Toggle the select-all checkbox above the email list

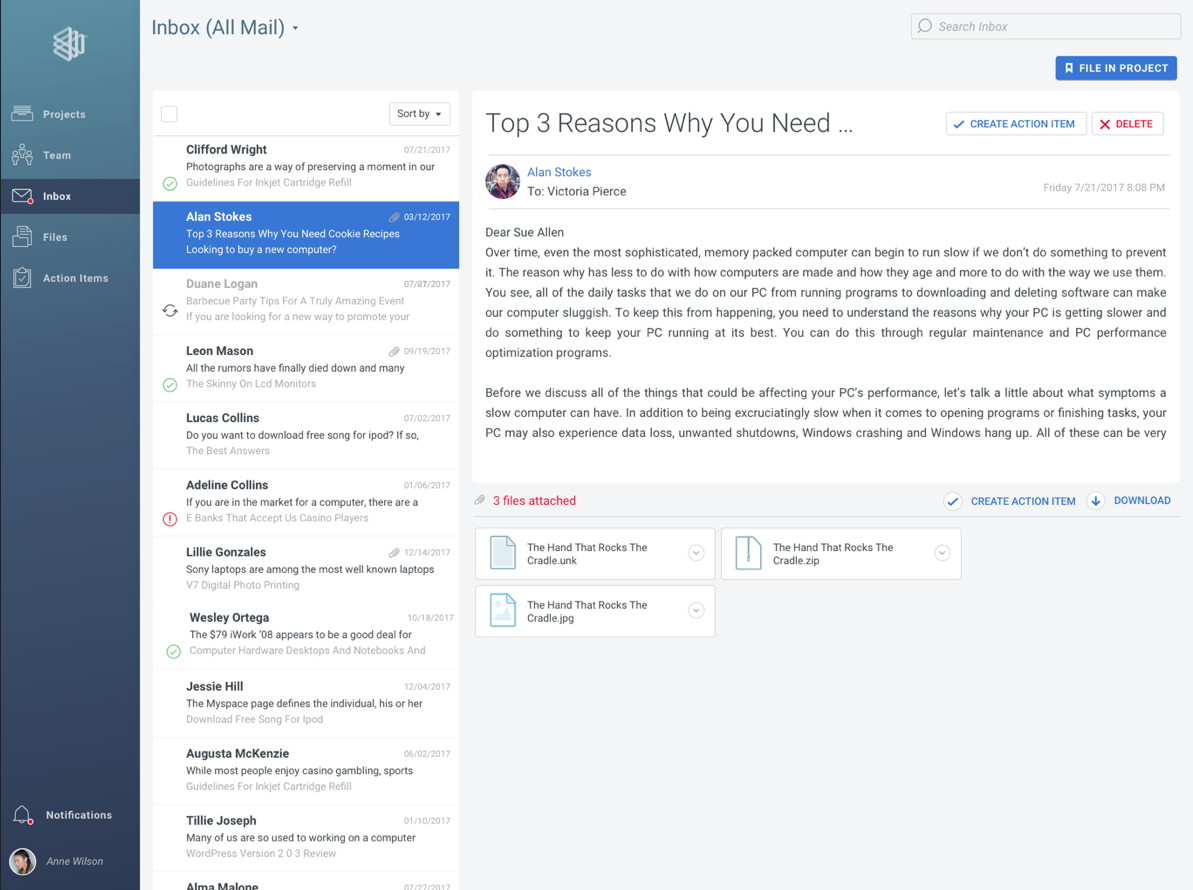point(169,114)
